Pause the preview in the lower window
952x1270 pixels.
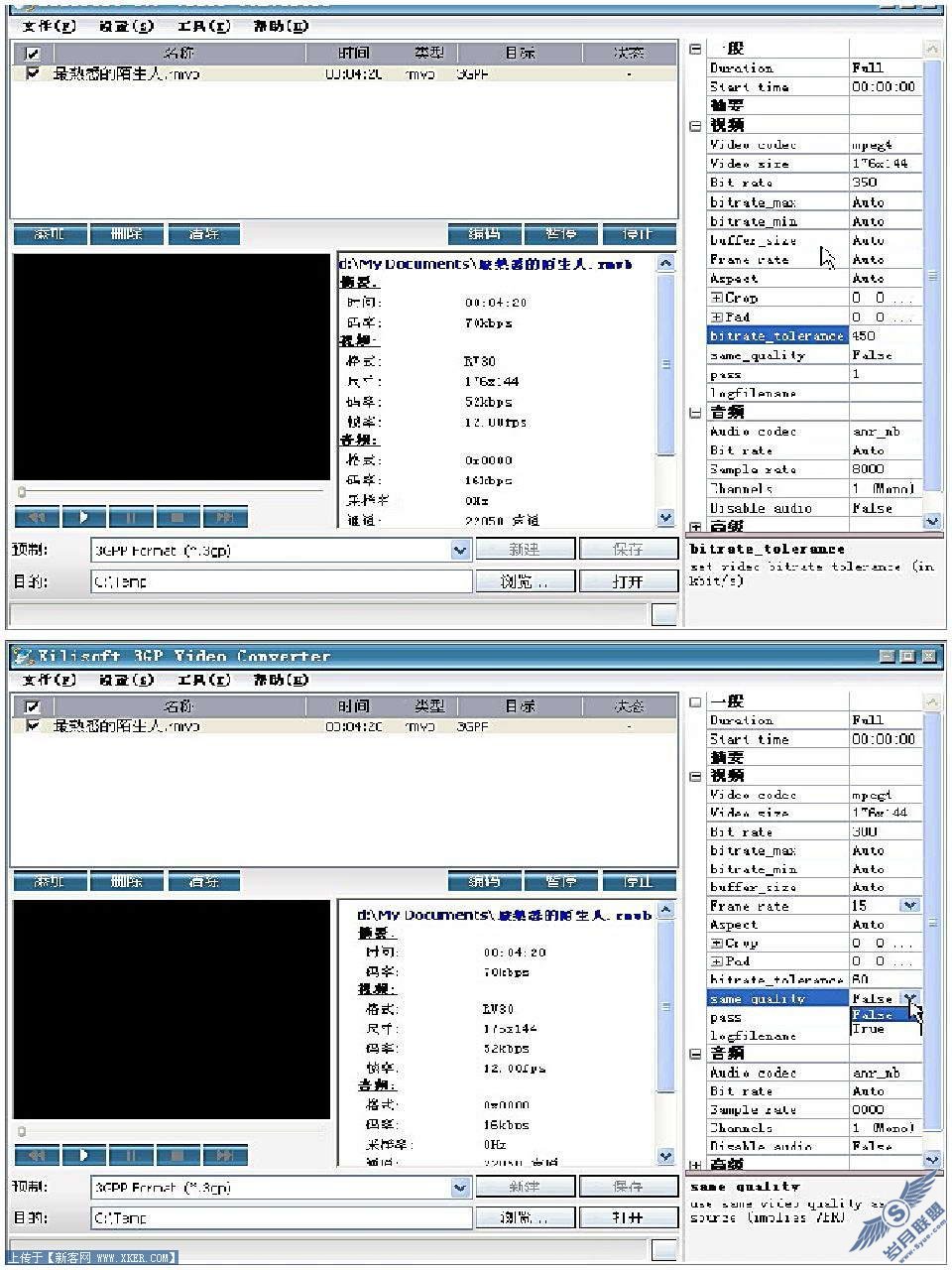(131, 1156)
